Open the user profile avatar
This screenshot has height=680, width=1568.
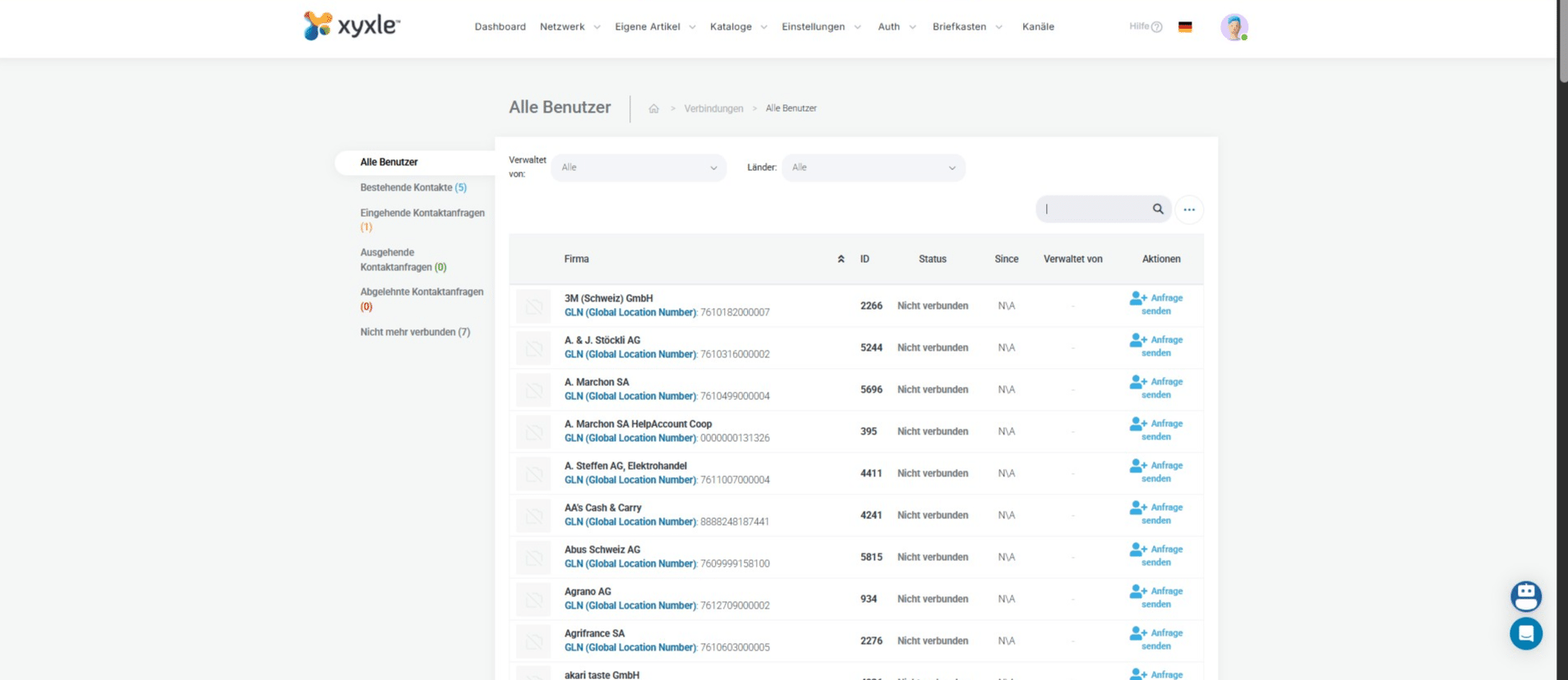pyautogui.click(x=1234, y=27)
